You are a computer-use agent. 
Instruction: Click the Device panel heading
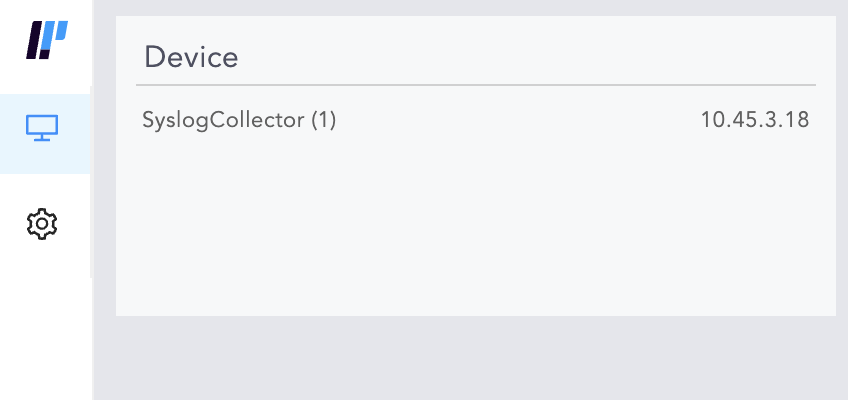tap(191, 57)
